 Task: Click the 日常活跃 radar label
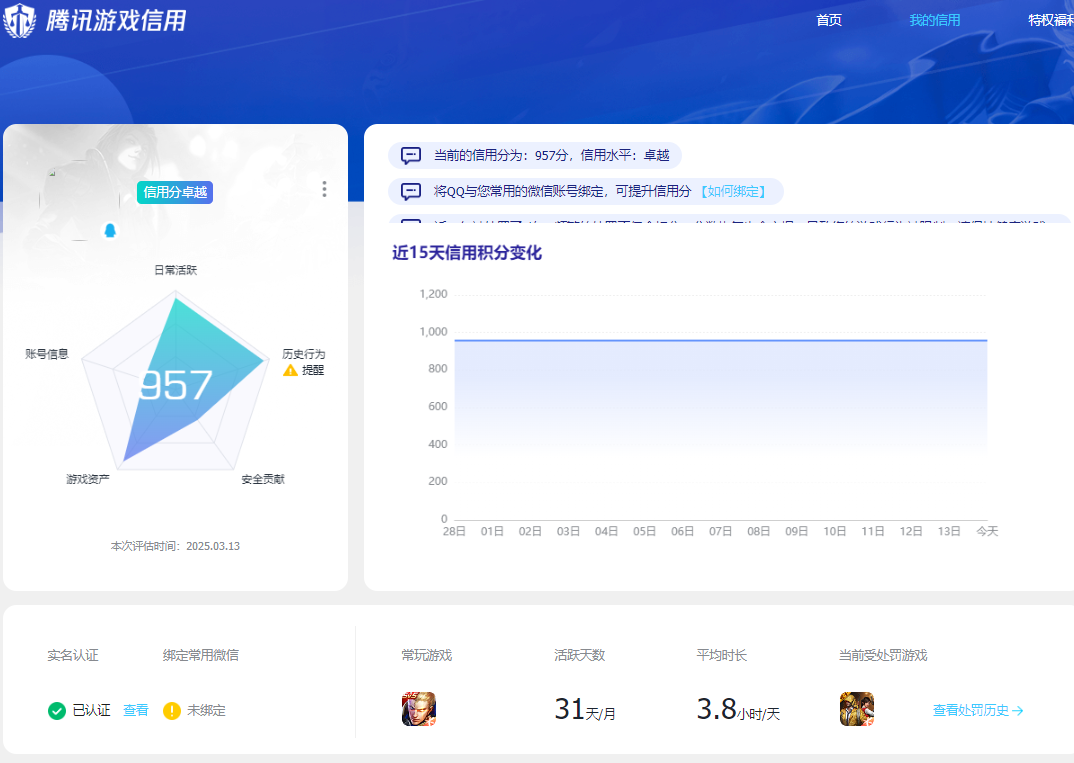(x=175, y=270)
